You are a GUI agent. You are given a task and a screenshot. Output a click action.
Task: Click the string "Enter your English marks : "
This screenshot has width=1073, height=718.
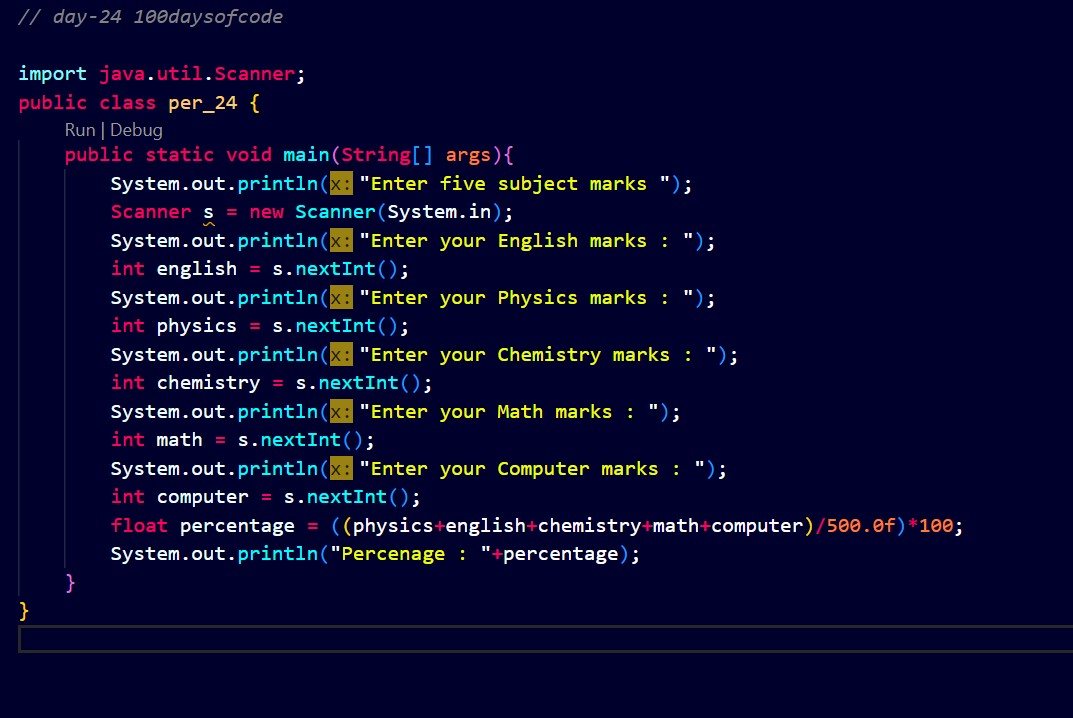click(x=526, y=241)
